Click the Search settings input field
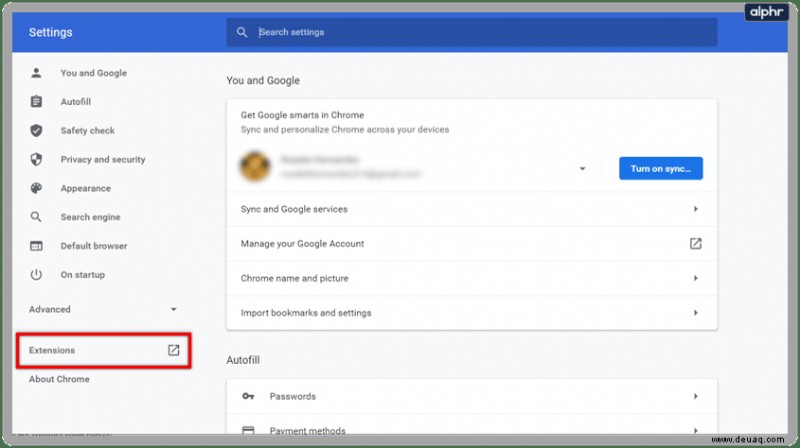The image size is (800, 448). coord(472,32)
